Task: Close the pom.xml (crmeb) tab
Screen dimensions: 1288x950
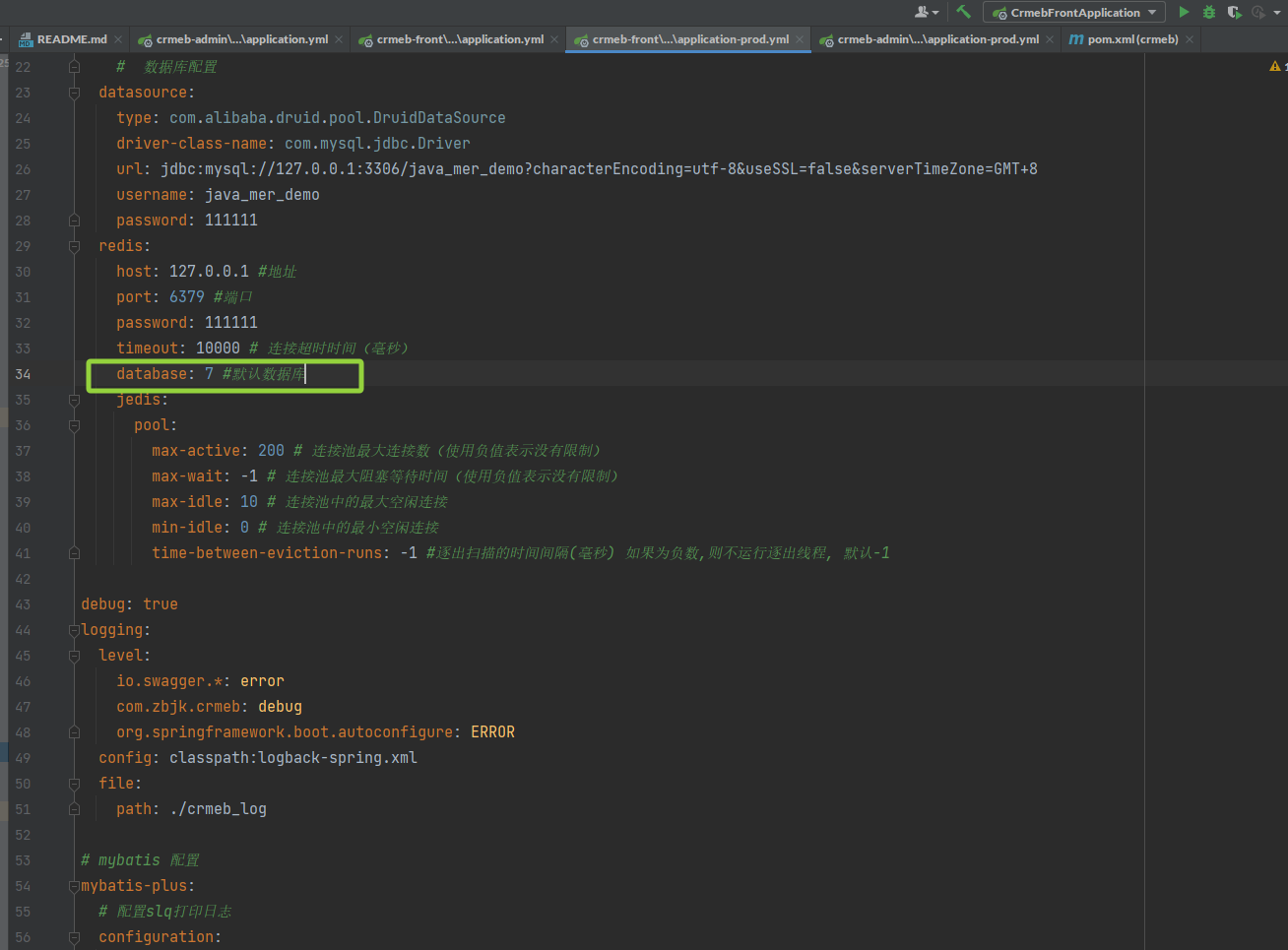Action: 1190,39
